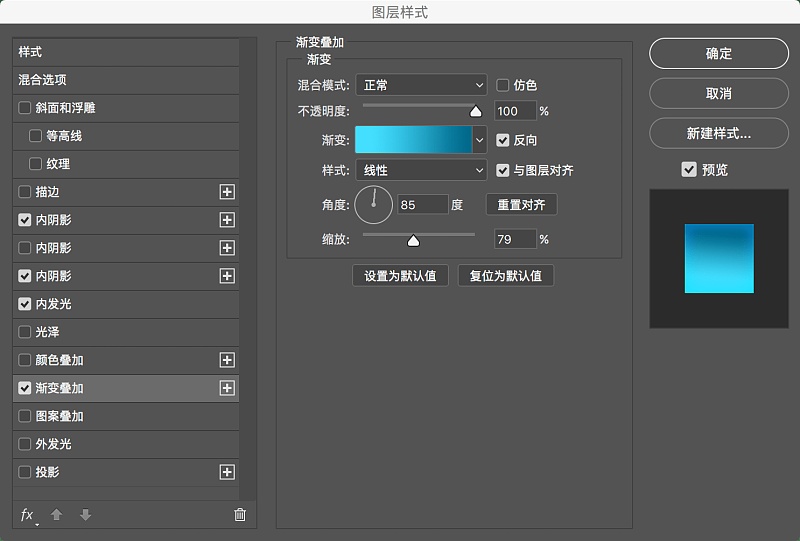Add another 颜色叠加 with its plus icon
The width and height of the screenshot is (800, 541).
tap(227, 360)
